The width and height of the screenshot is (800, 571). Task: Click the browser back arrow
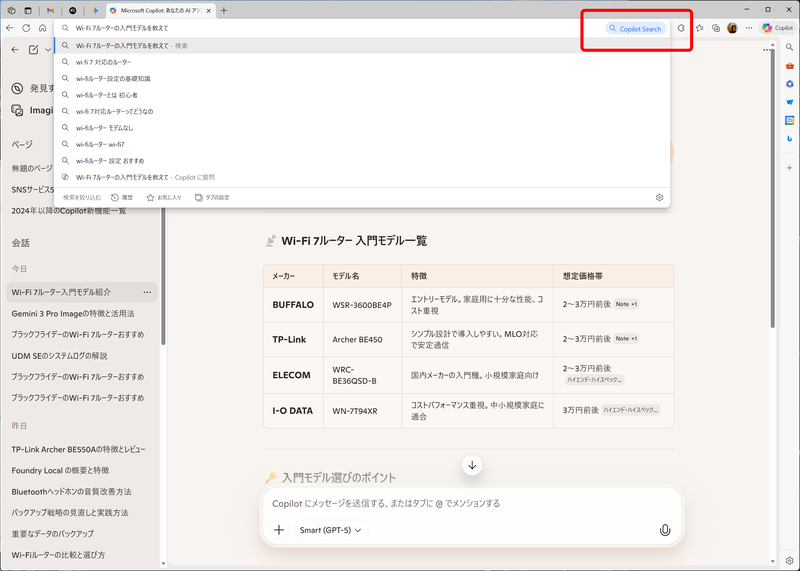point(10,28)
